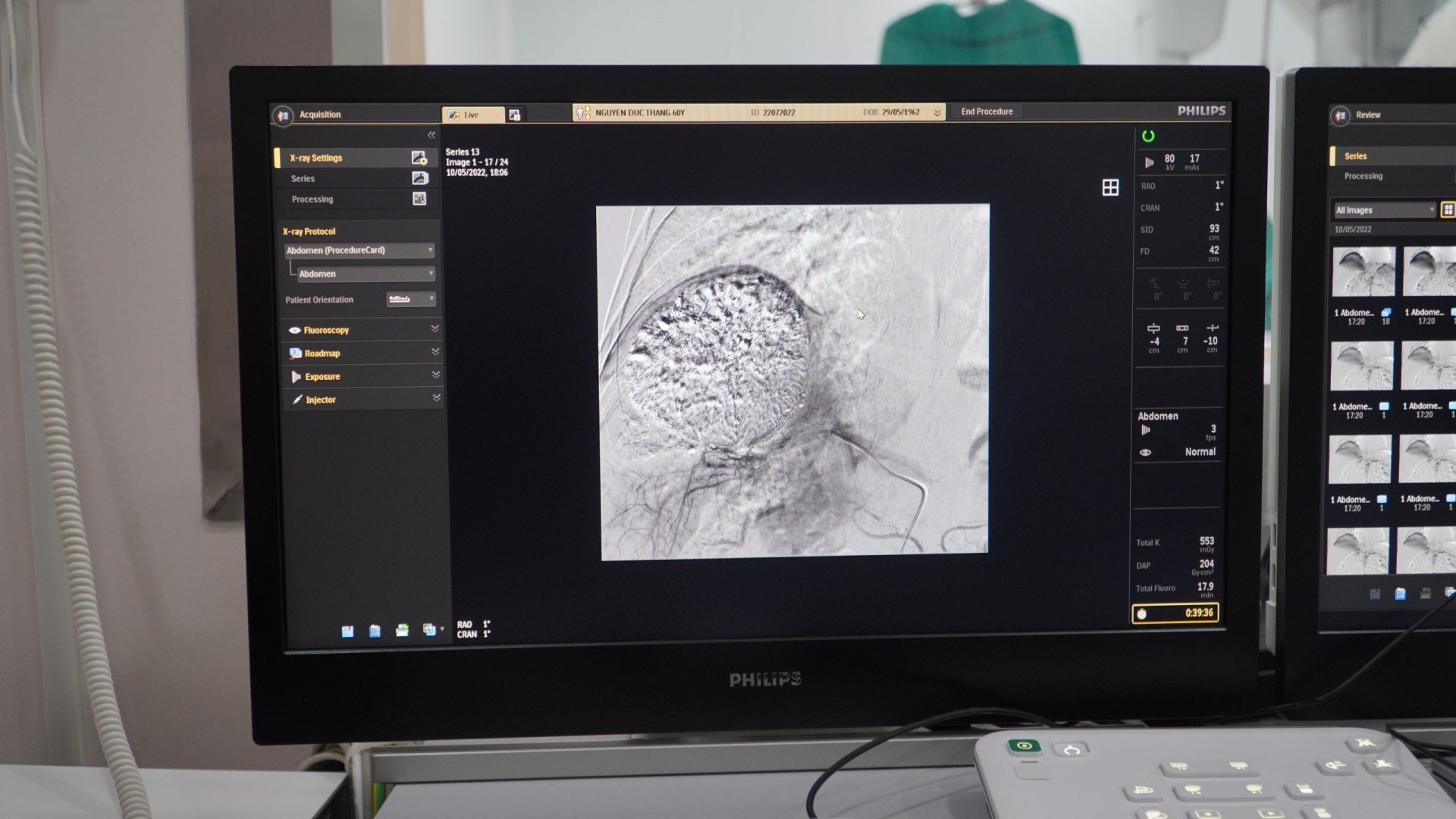Screen dimensions: 1456x819
Task: Open the second-row left Abdomen thumbnail in Review
Action: pos(1362,366)
